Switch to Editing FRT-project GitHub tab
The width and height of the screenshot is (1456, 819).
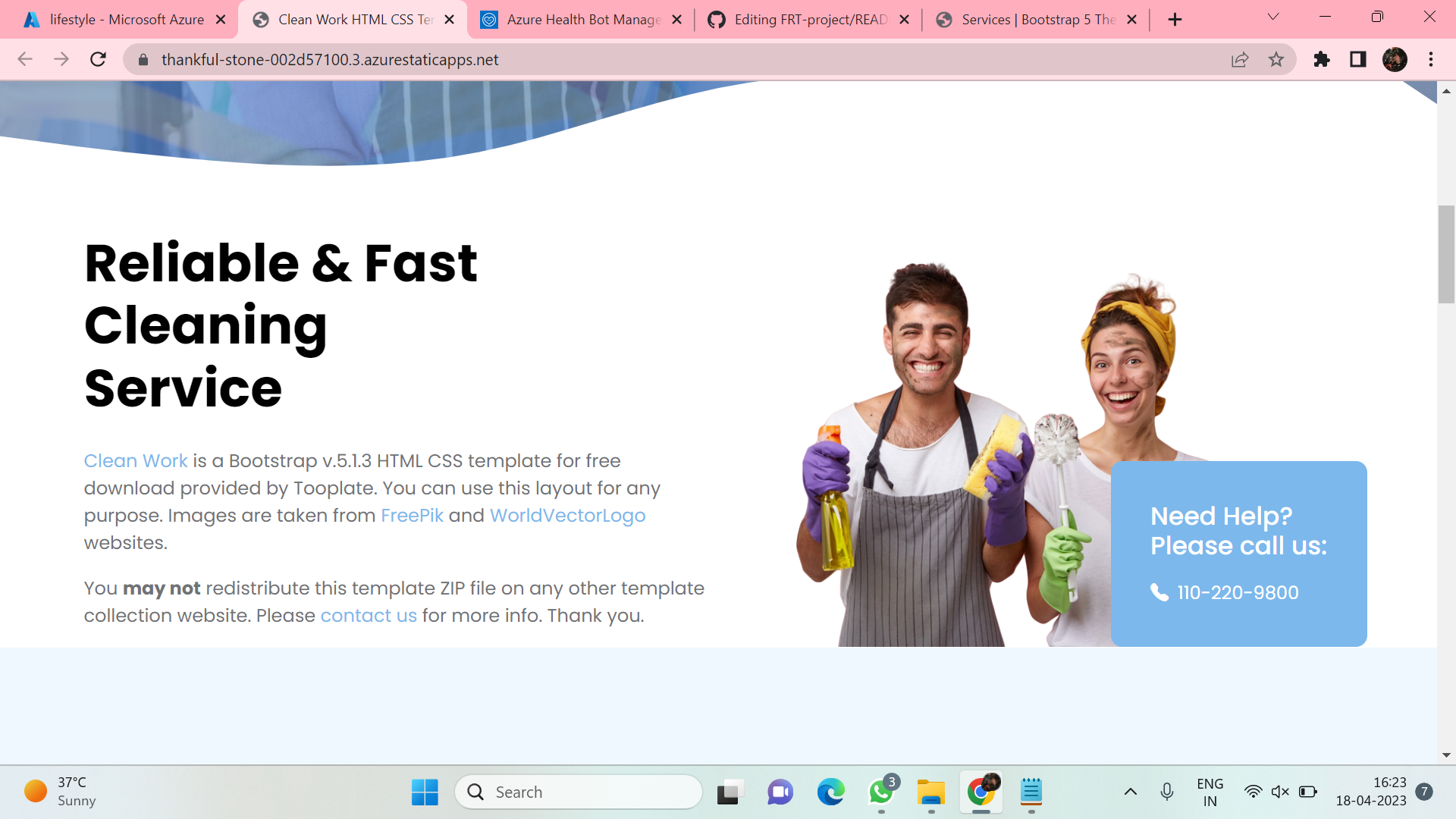[x=810, y=20]
